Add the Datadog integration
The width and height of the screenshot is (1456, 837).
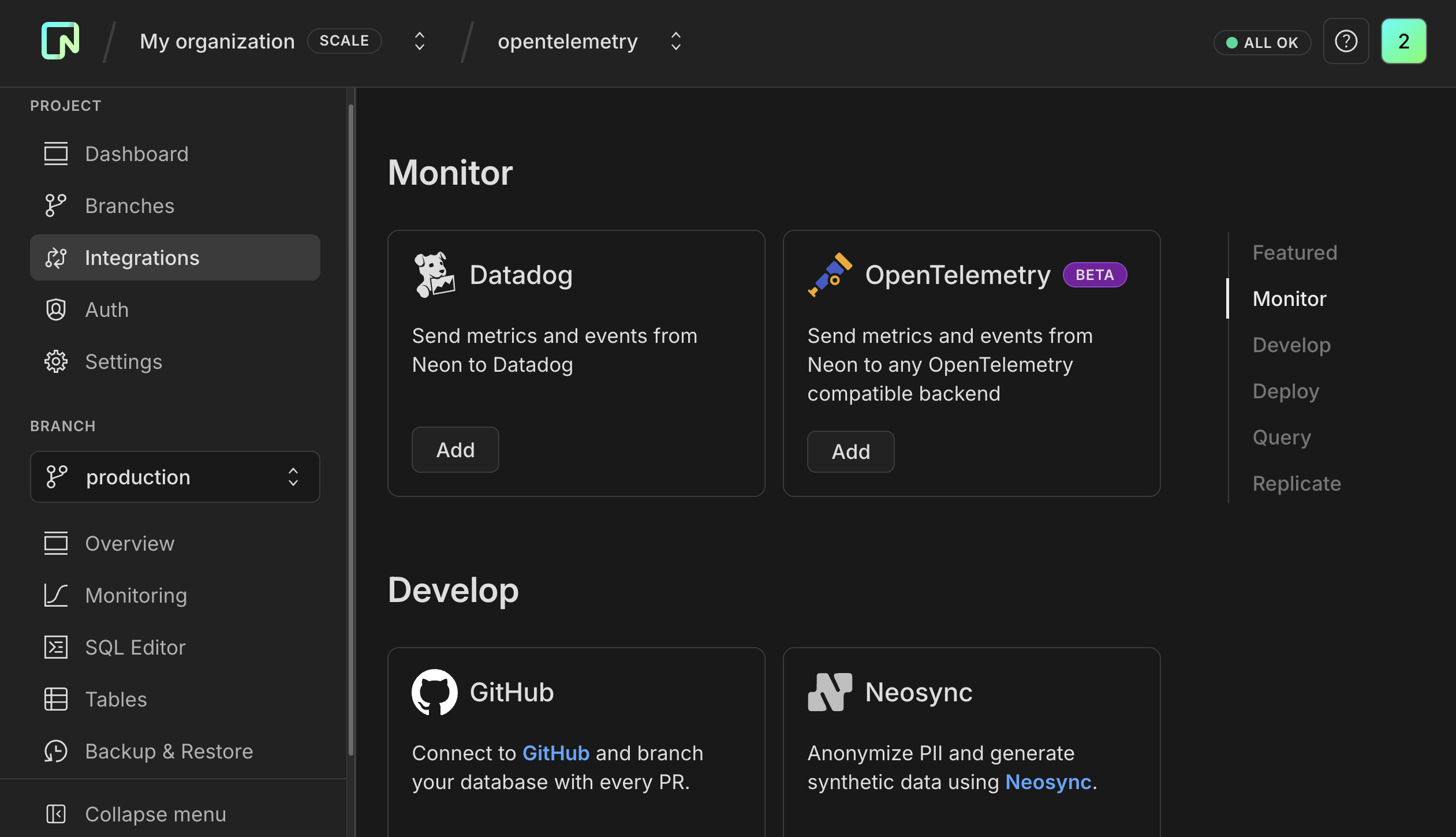point(455,450)
